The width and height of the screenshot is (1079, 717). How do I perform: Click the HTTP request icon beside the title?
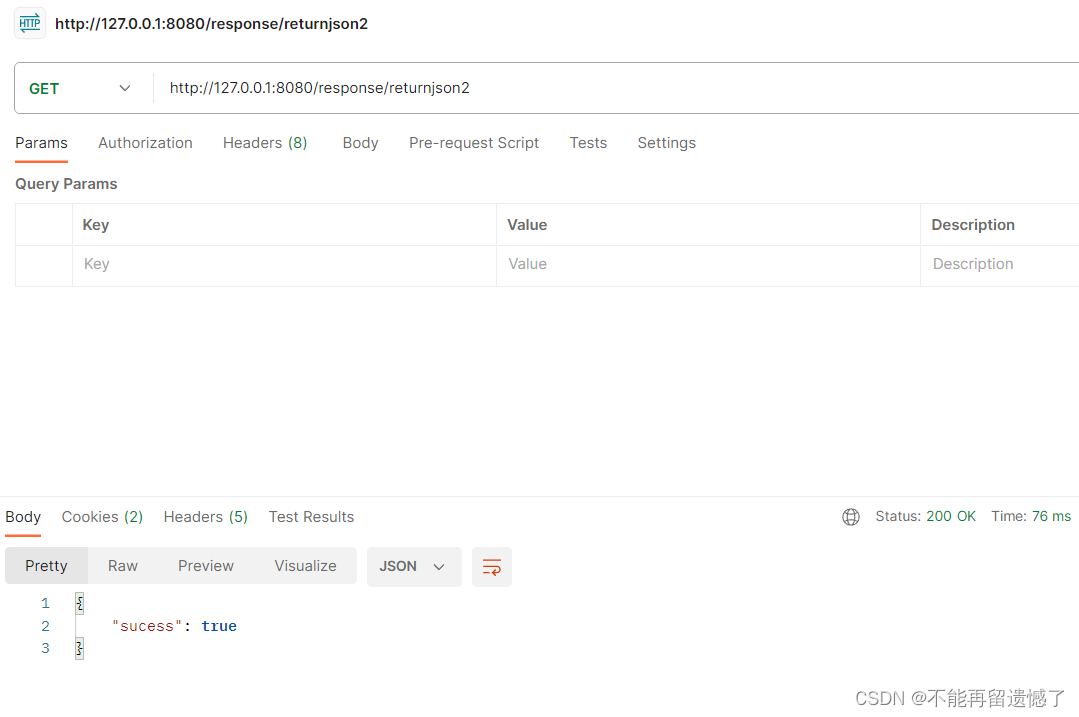tap(30, 23)
